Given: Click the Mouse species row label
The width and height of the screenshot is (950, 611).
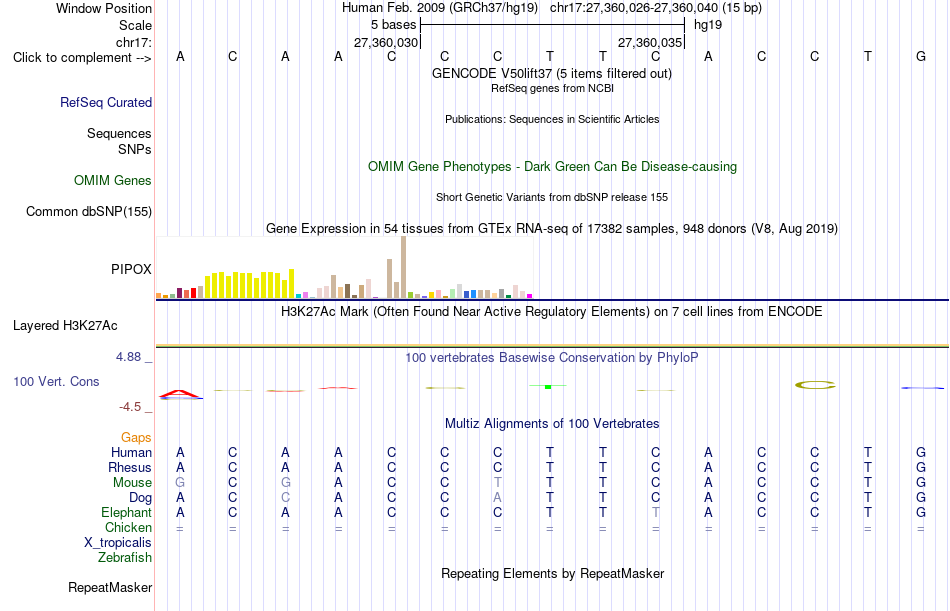Looking at the screenshot, I should click(132, 482).
